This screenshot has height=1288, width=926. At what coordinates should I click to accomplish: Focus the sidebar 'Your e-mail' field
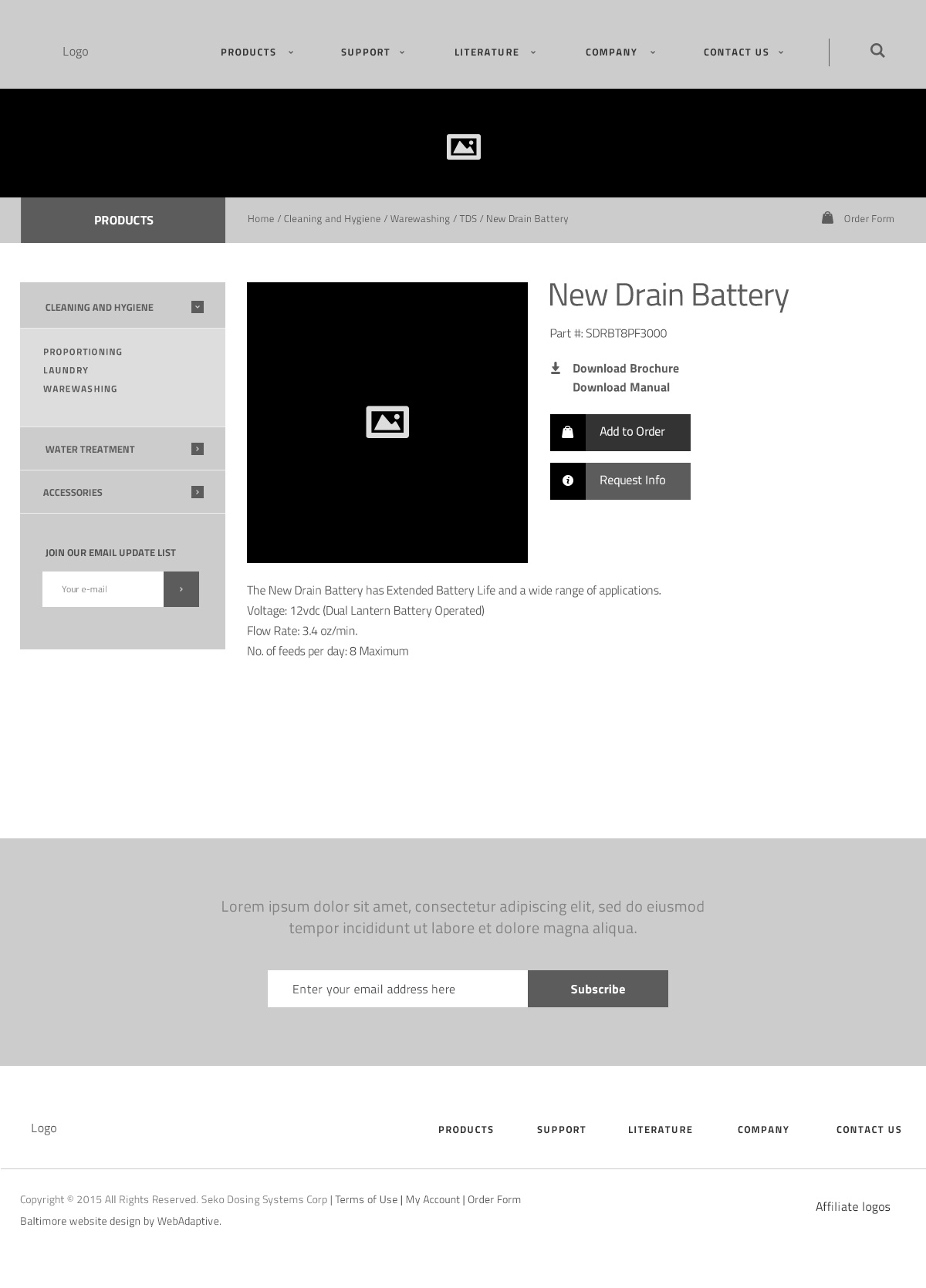103,589
